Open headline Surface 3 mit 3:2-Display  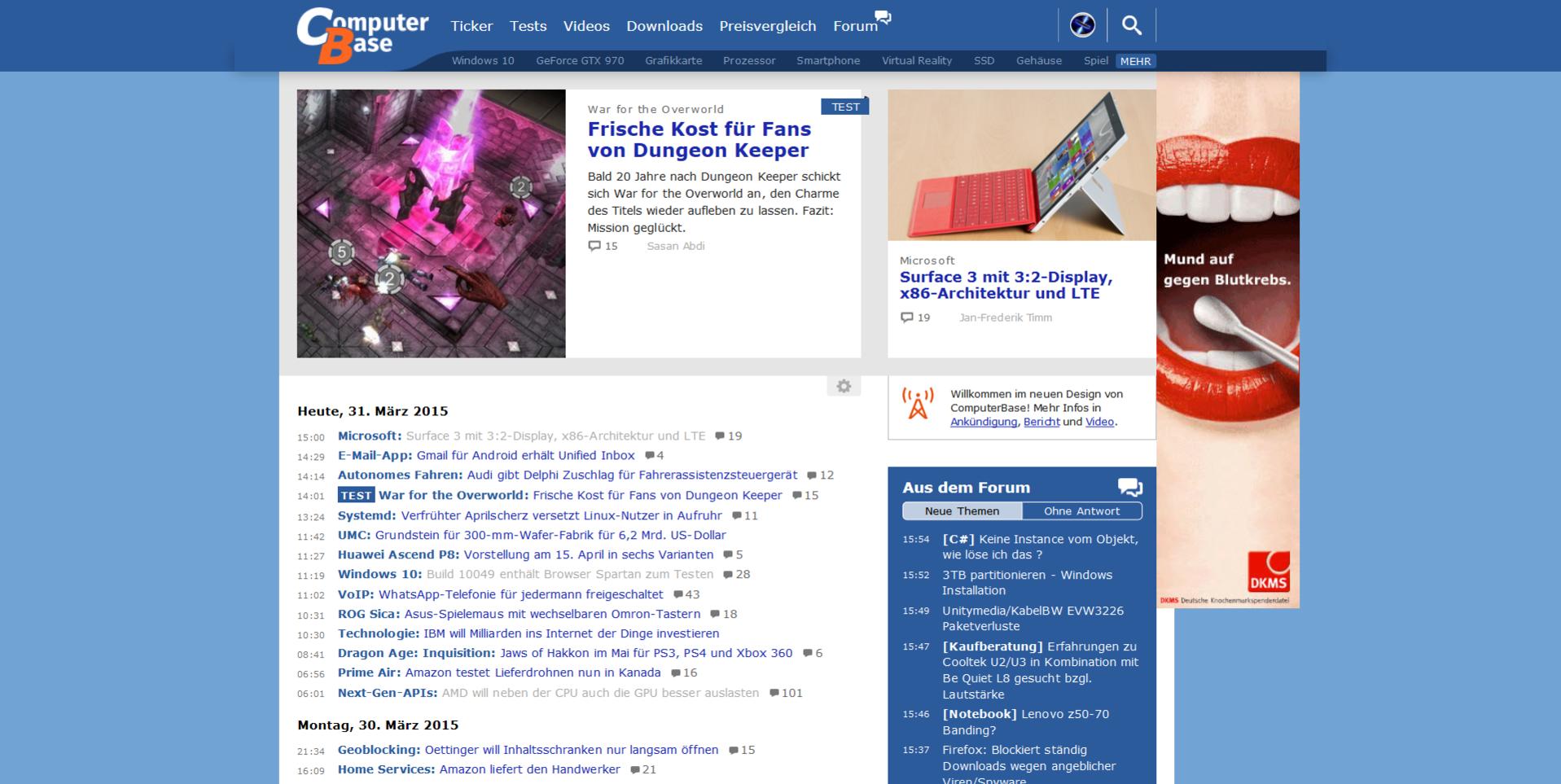coord(1006,285)
